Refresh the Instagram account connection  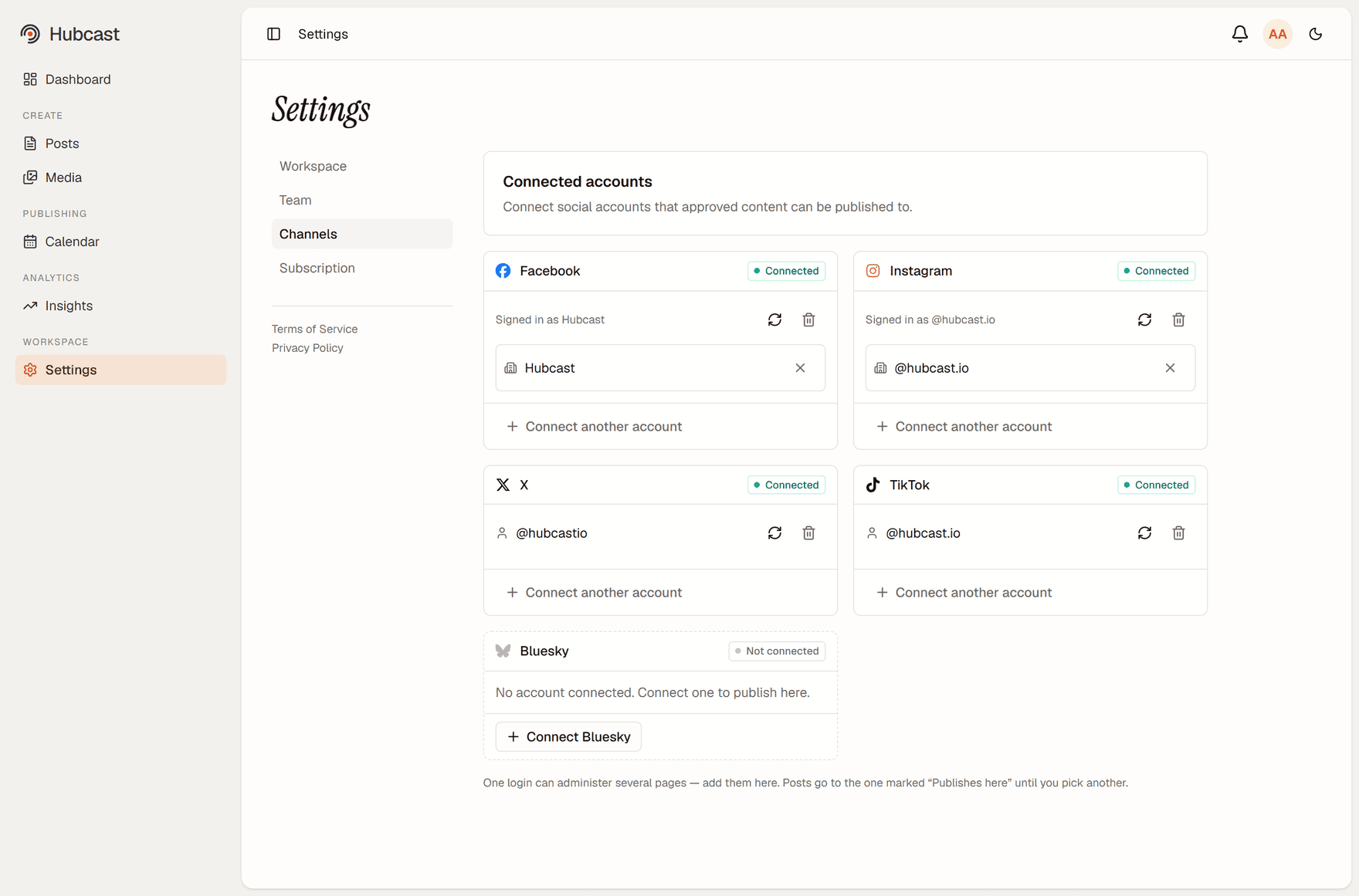[1144, 320]
